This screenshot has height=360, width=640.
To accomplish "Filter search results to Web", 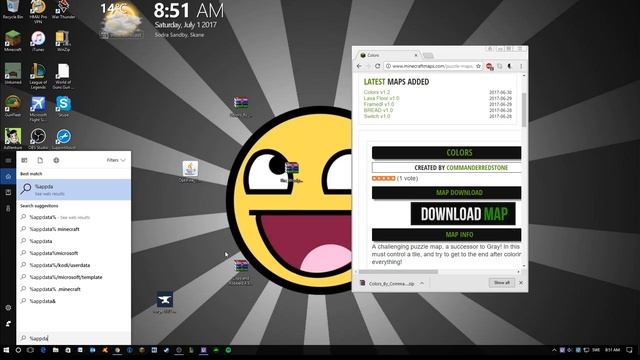I will (56, 160).
